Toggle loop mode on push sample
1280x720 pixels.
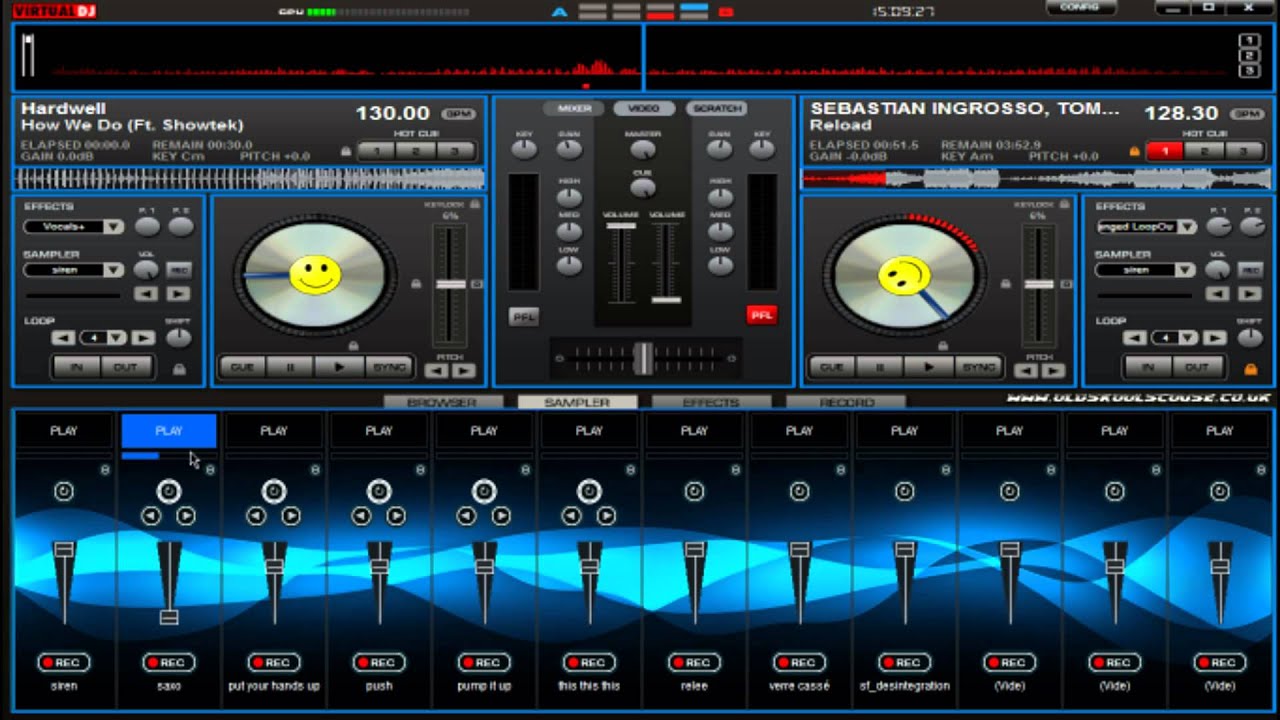pos(378,491)
